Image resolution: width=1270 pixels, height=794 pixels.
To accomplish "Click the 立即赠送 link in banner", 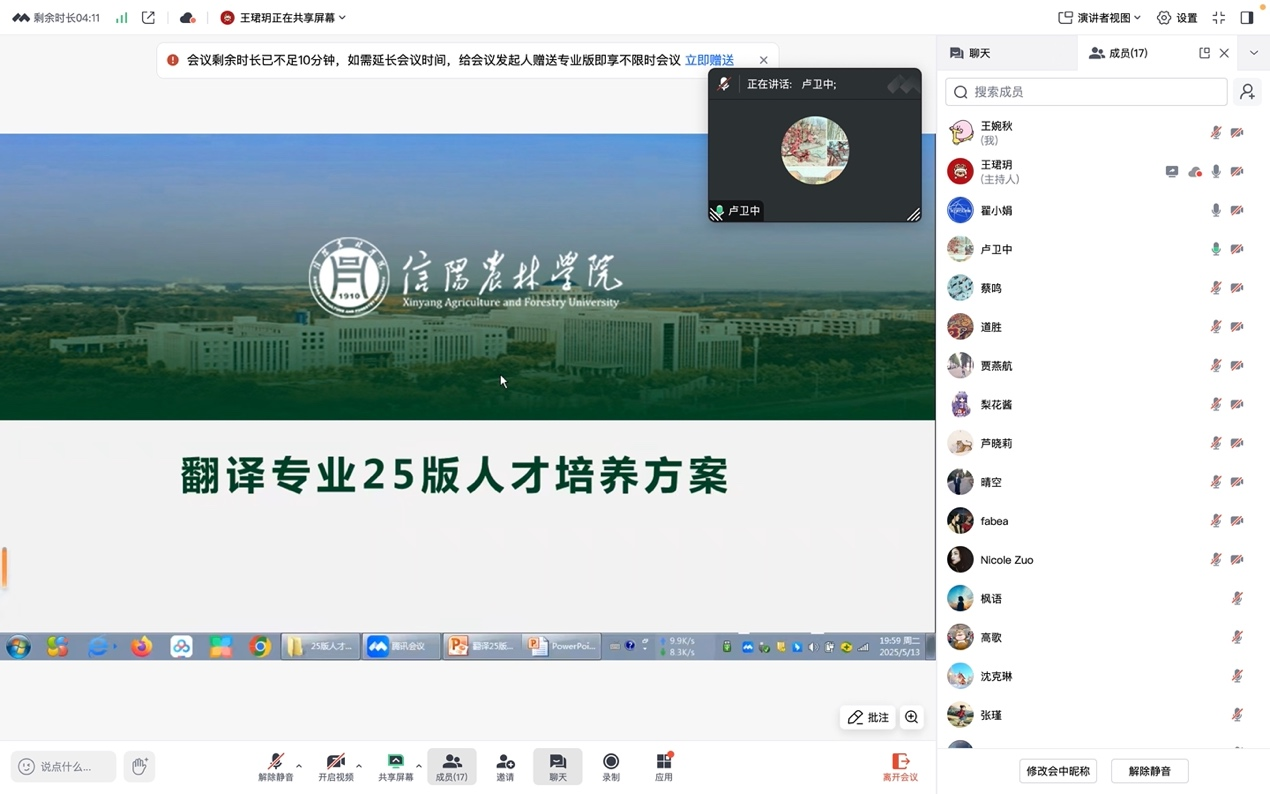I will (x=709, y=60).
